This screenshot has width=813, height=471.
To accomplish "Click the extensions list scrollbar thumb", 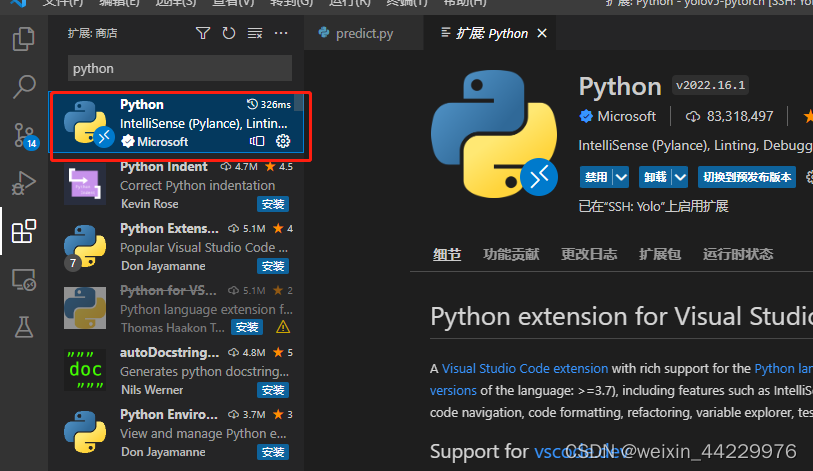I will [x=299, y=103].
